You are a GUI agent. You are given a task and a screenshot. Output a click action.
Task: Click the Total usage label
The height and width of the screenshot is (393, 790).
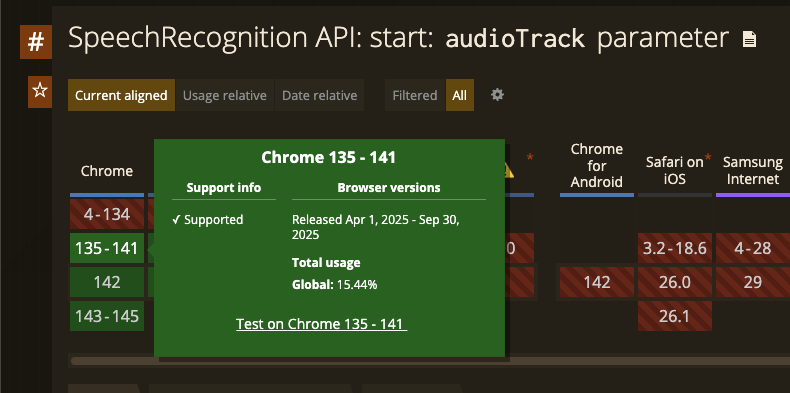point(326,263)
